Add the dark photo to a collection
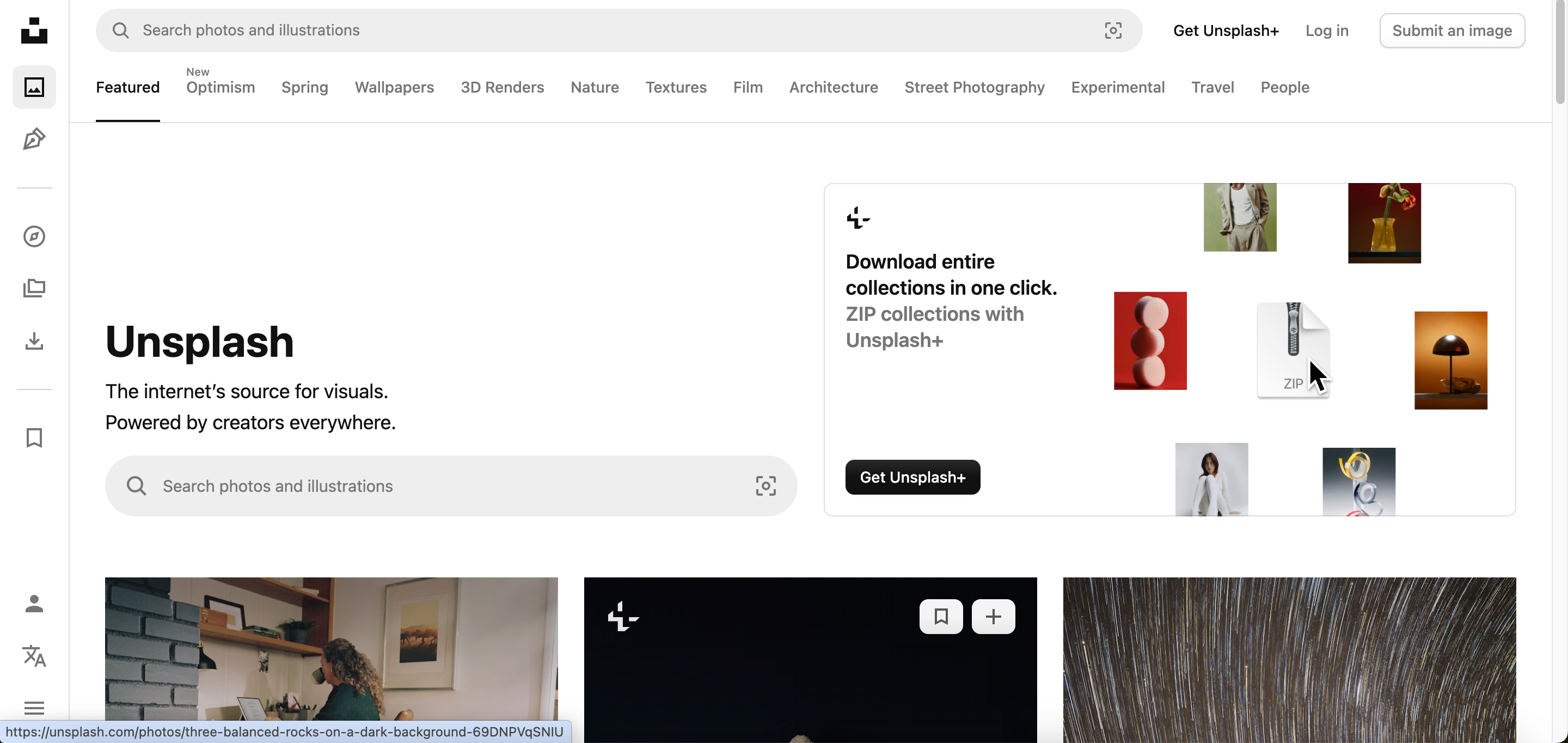Screen dimensions: 1568x743 click(994, 616)
